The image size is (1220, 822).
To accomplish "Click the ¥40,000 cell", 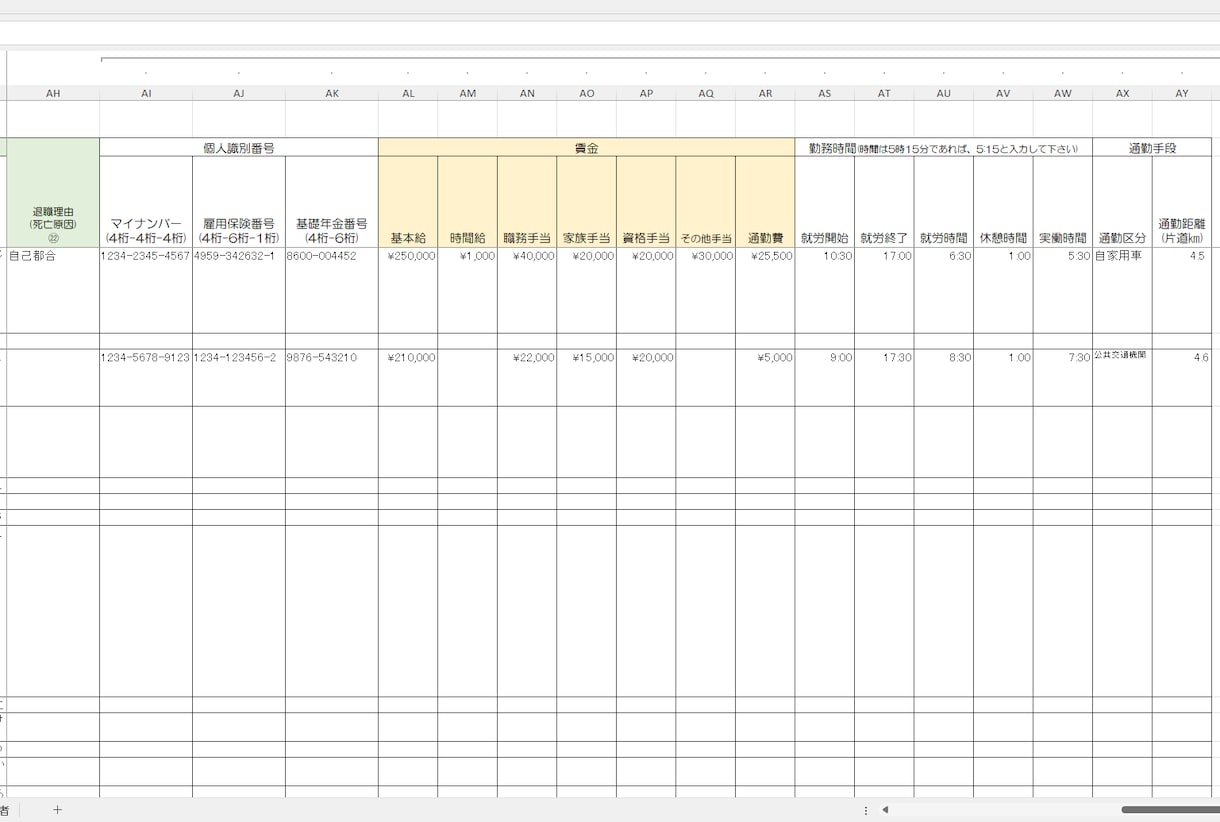I will (527, 290).
